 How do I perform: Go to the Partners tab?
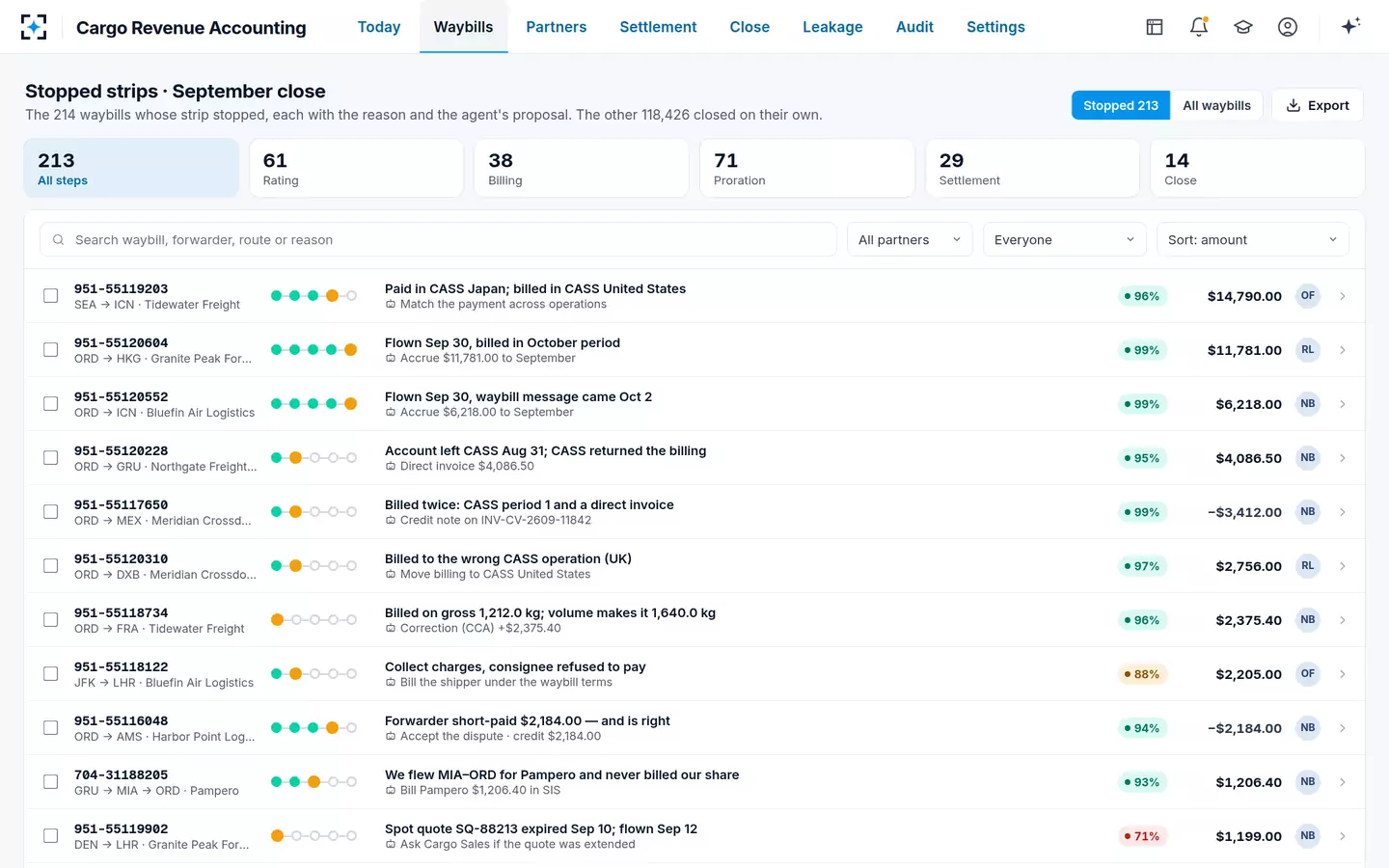pos(557,27)
